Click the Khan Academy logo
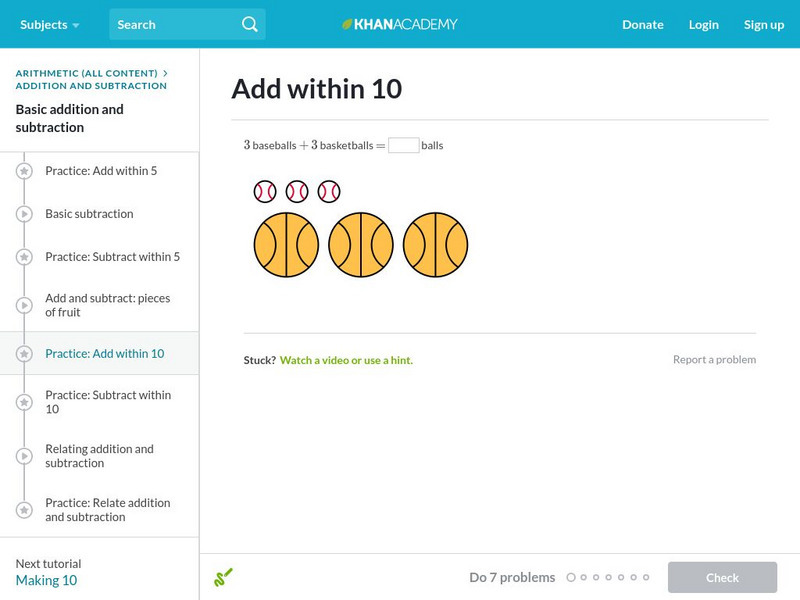The image size is (800, 600). (400, 24)
